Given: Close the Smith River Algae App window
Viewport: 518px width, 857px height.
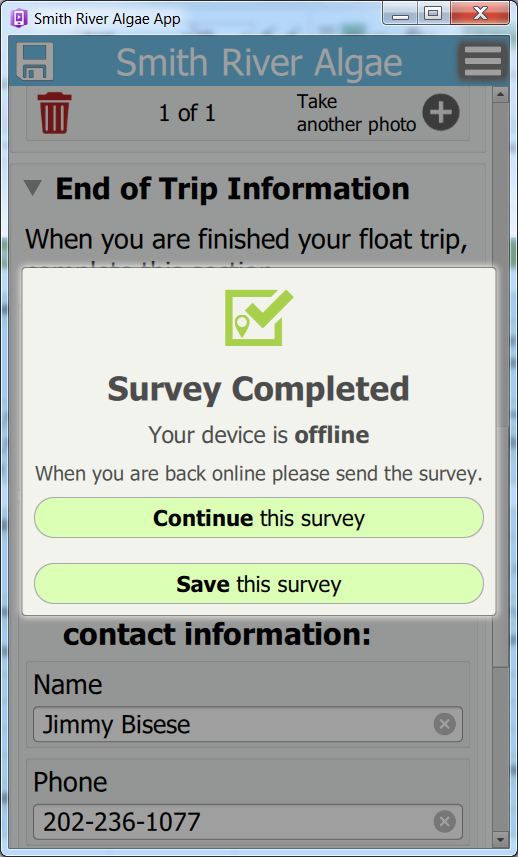Looking at the screenshot, I should (x=480, y=13).
